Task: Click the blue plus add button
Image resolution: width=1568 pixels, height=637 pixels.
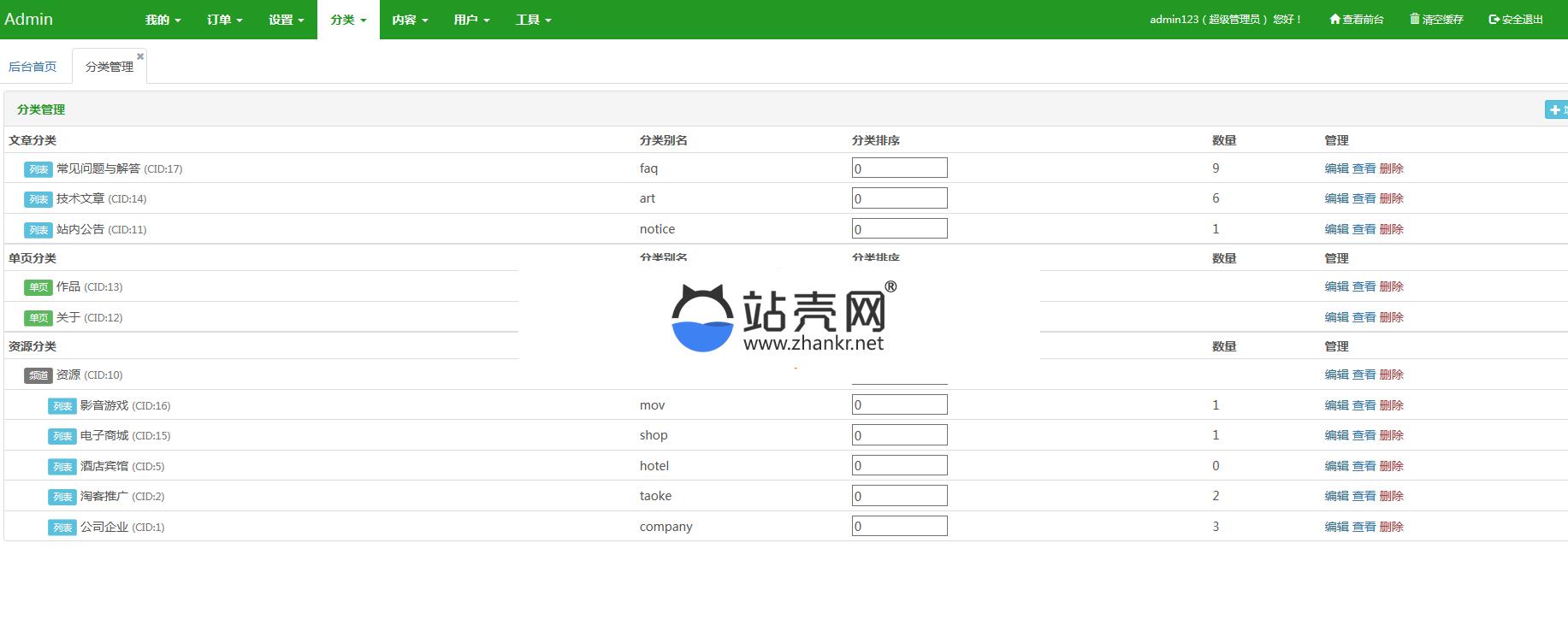Action: (x=1555, y=109)
